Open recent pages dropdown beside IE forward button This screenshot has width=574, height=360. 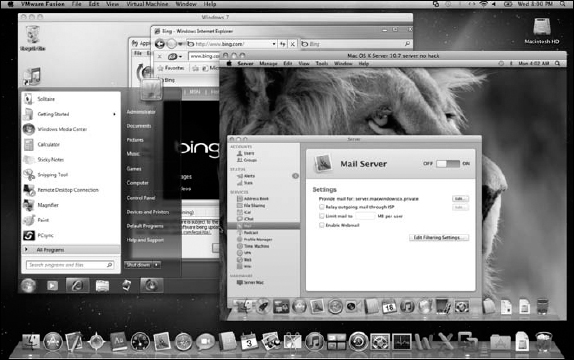click(180, 44)
